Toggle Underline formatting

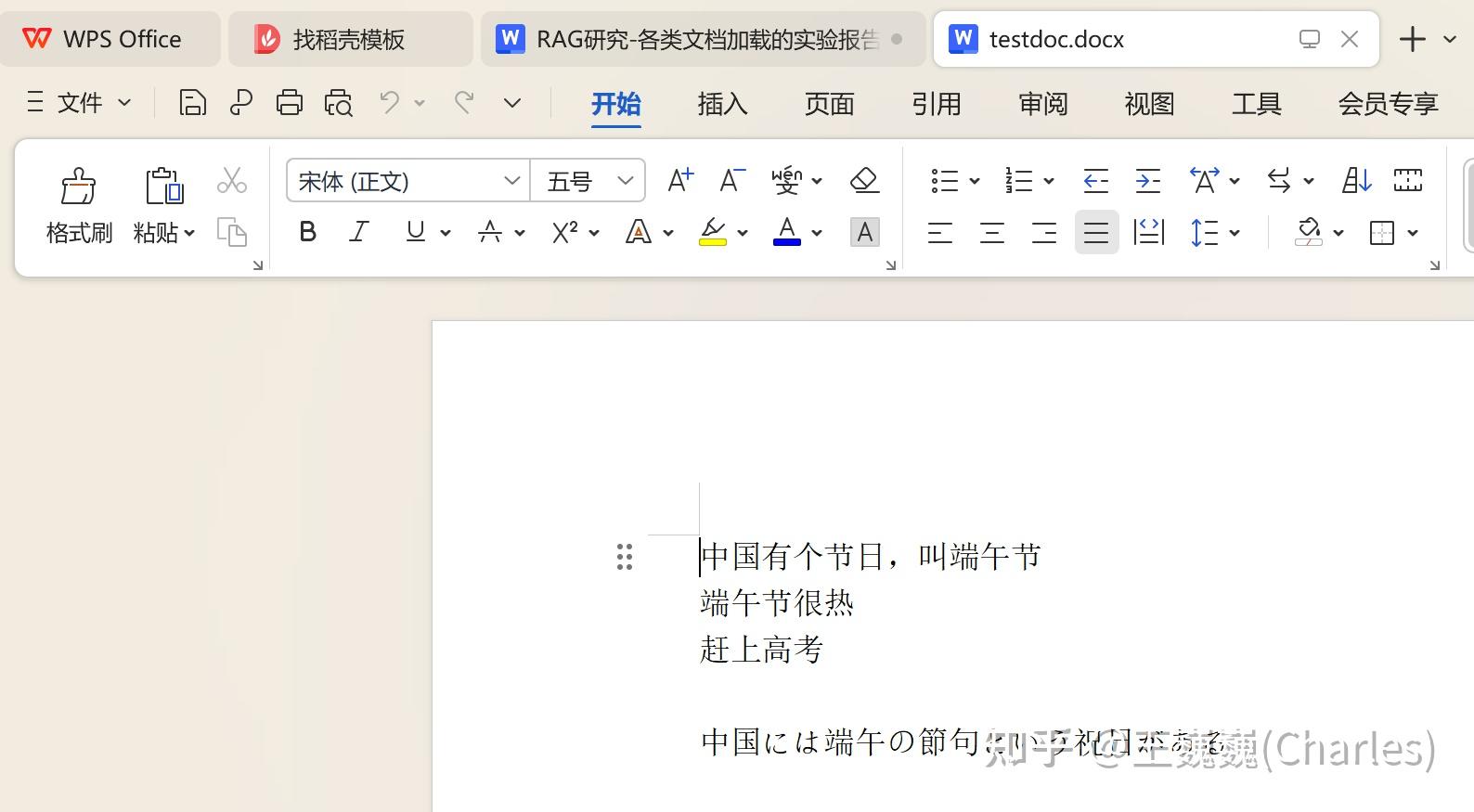[416, 232]
